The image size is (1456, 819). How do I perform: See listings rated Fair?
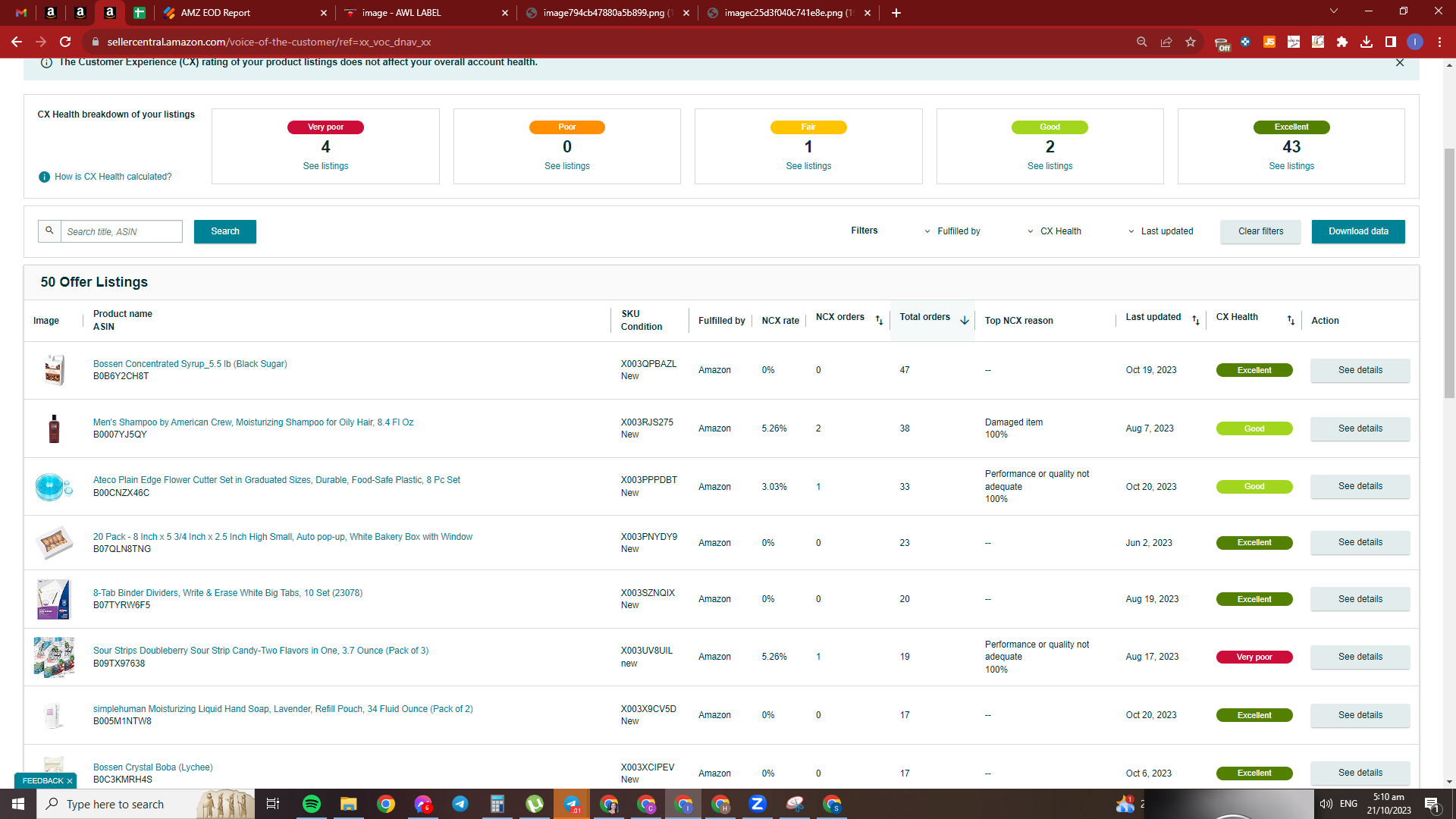point(808,166)
